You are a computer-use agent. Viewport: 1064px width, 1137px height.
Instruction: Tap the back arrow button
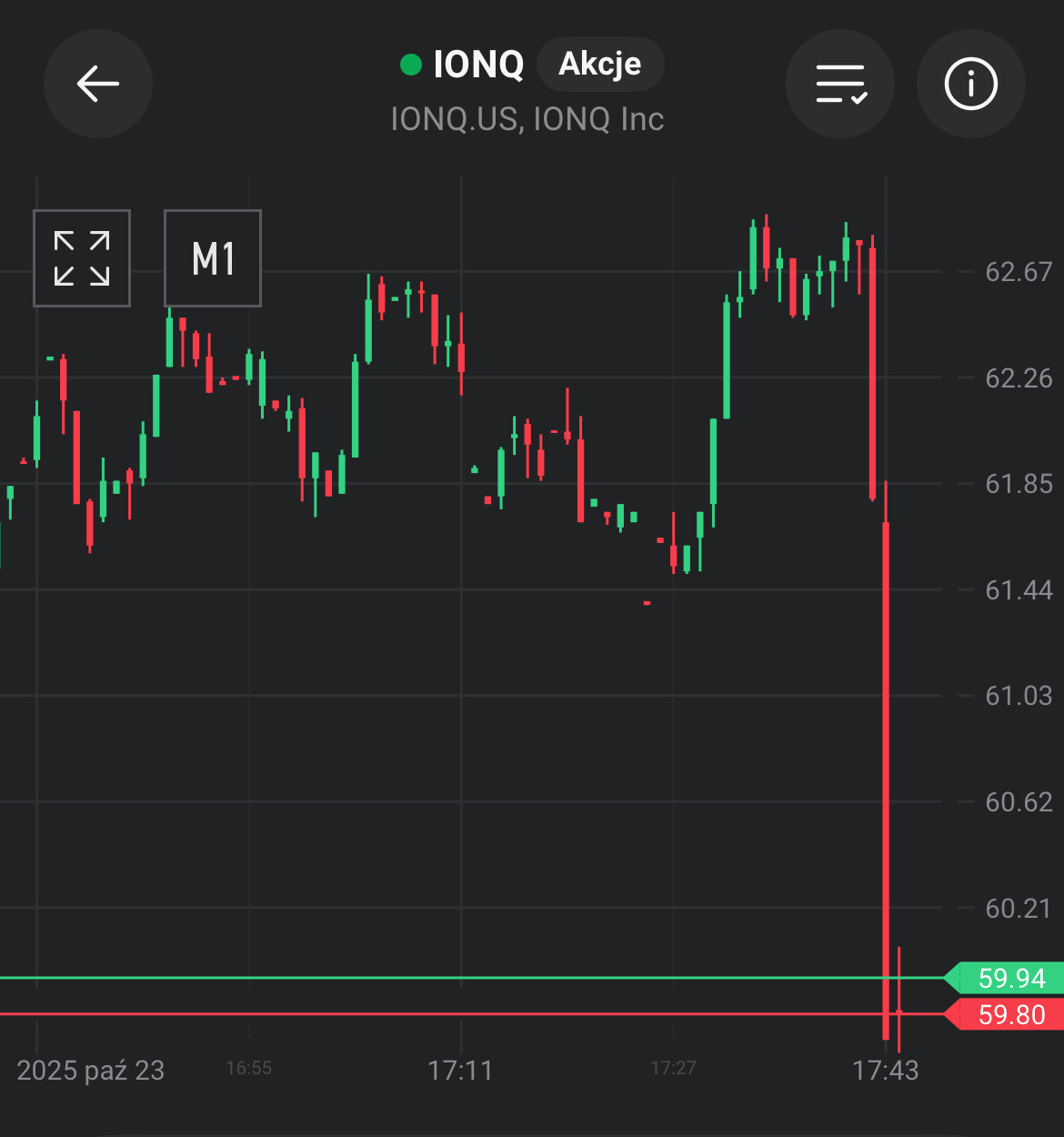pyautogui.click(x=98, y=84)
